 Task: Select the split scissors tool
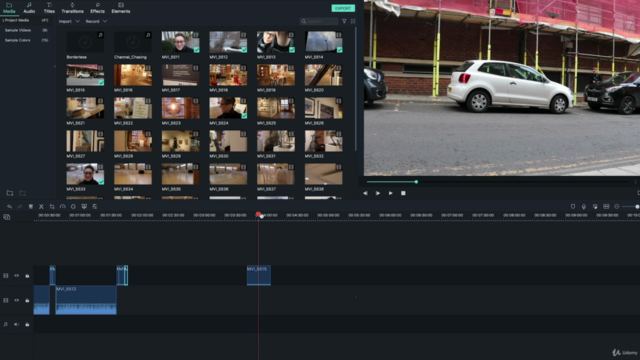click(41, 207)
